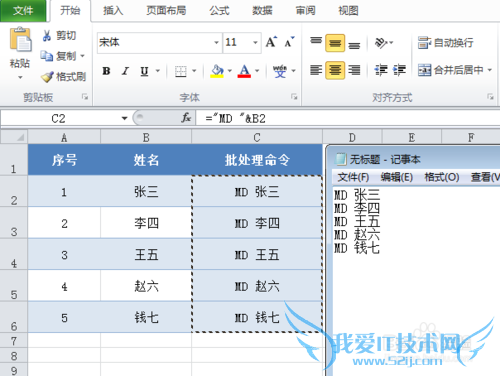Switch to the Review (审阅) tab
The width and height of the screenshot is (500, 376).
point(305,11)
